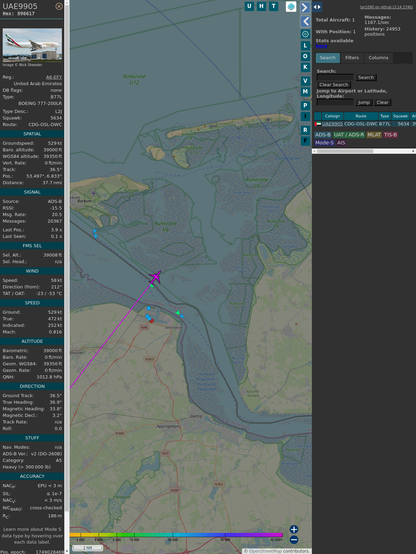Click the aircraft table horizontal scrollbar
This screenshot has height=554, width=416.
point(364,151)
